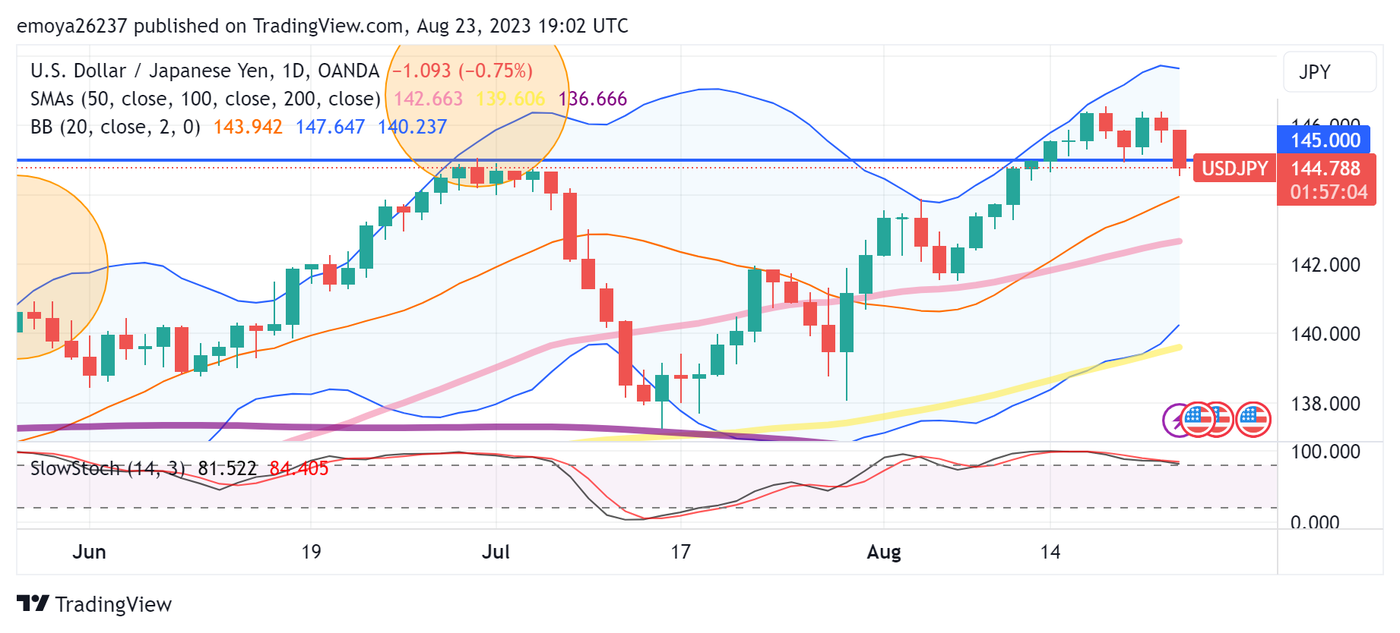This screenshot has width=1400, height=633.
Task: Select the BB indicator legend
Action: pos(115,127)
